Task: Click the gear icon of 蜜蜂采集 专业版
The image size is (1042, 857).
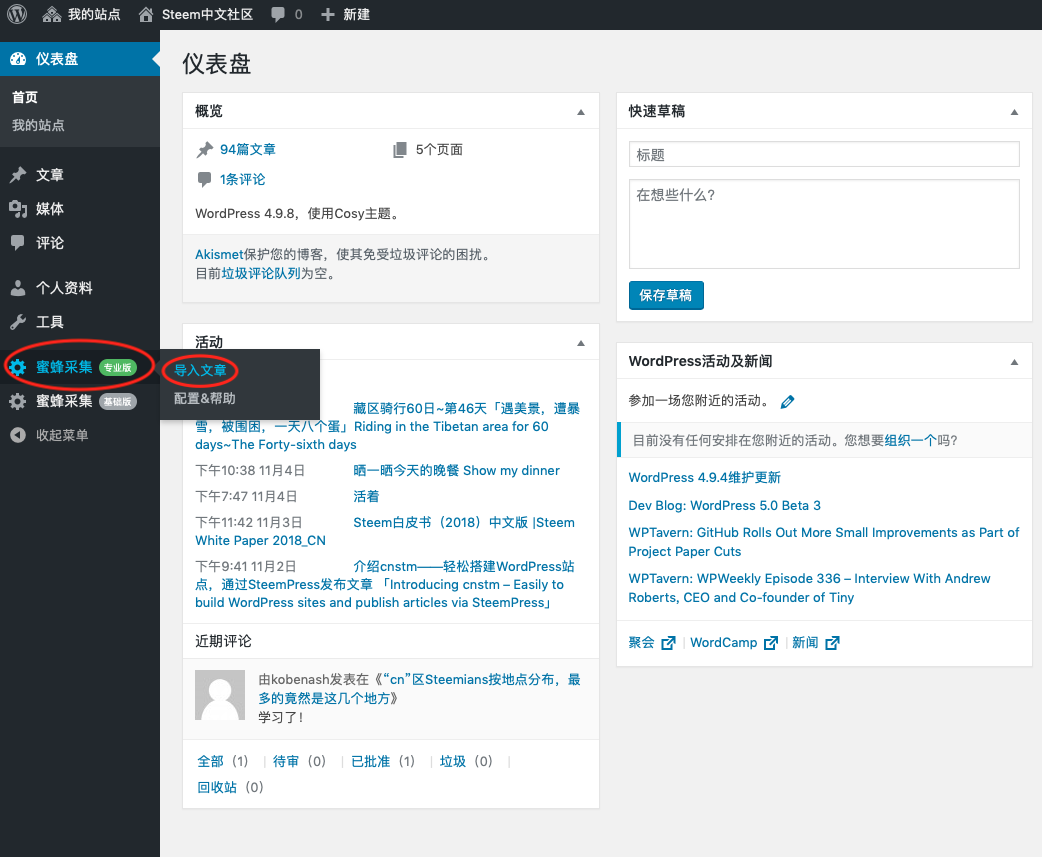Action: 18,367
